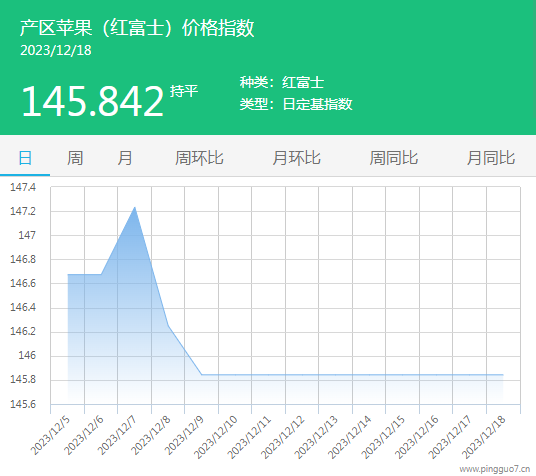Click the final data point at 2023/12/18
The width and height of the screenshot is (536, 476).
click(503, 375)
